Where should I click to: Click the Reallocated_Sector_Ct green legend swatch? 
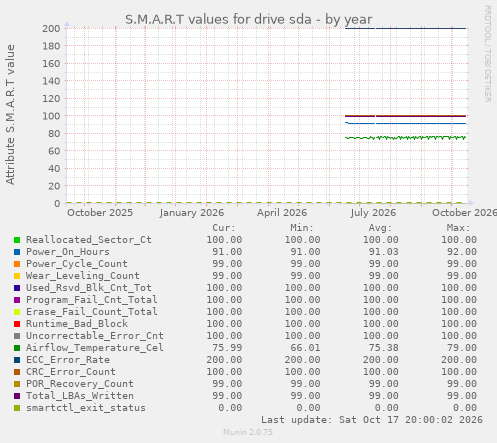17,240
